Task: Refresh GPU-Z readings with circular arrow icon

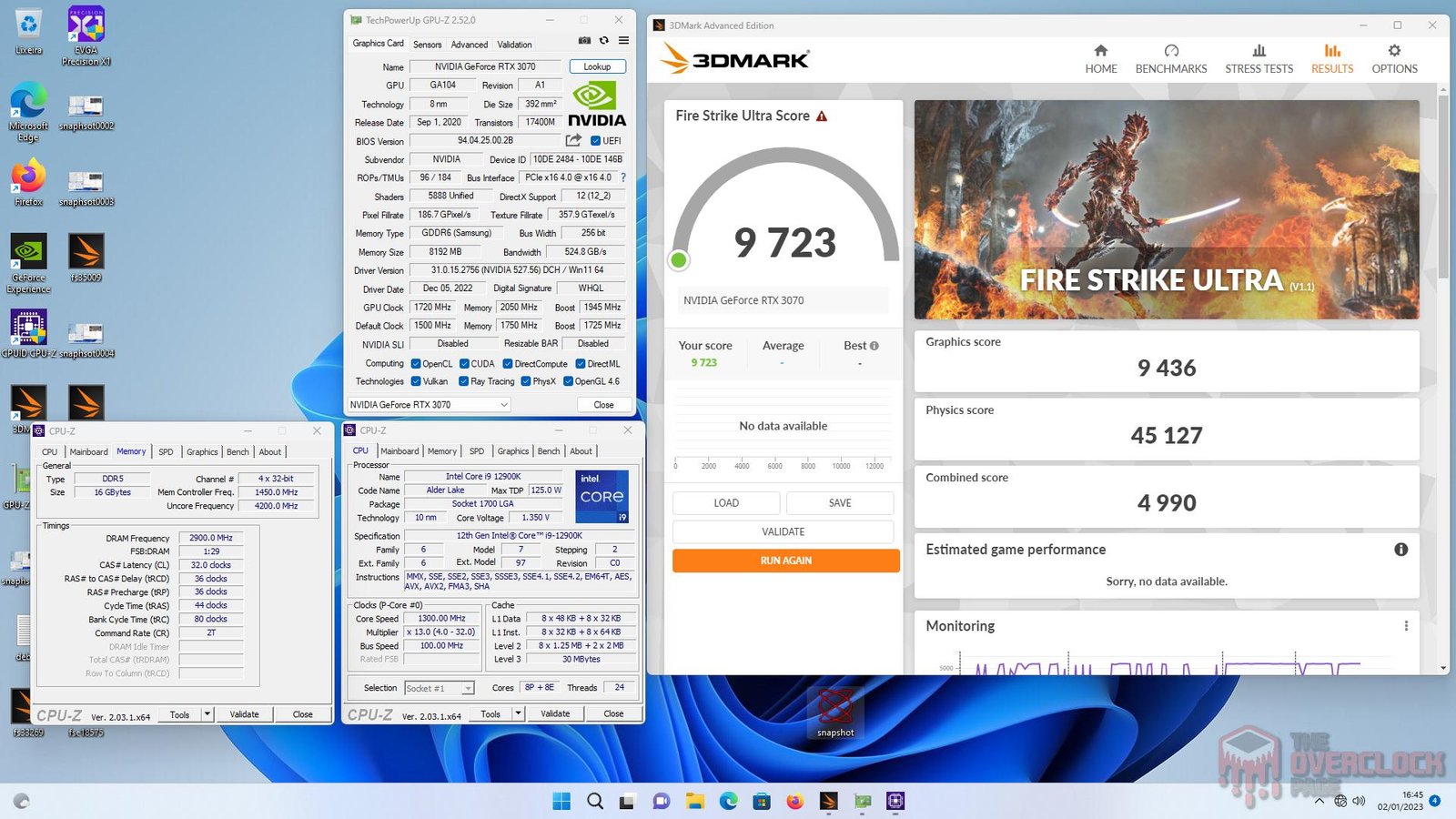Action: pos(602,41)
